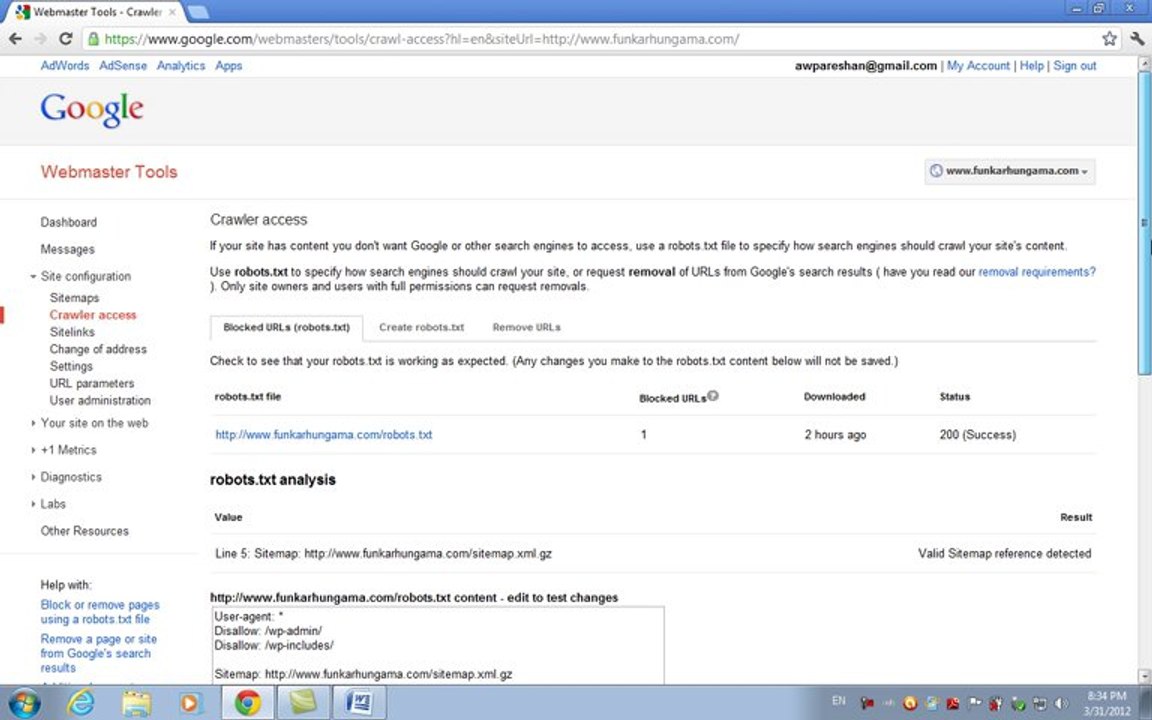Viewport: 1152px width, 720px height.
Task: Select the Webmaster Tools - Crawler browser tab
Action: 96,12
